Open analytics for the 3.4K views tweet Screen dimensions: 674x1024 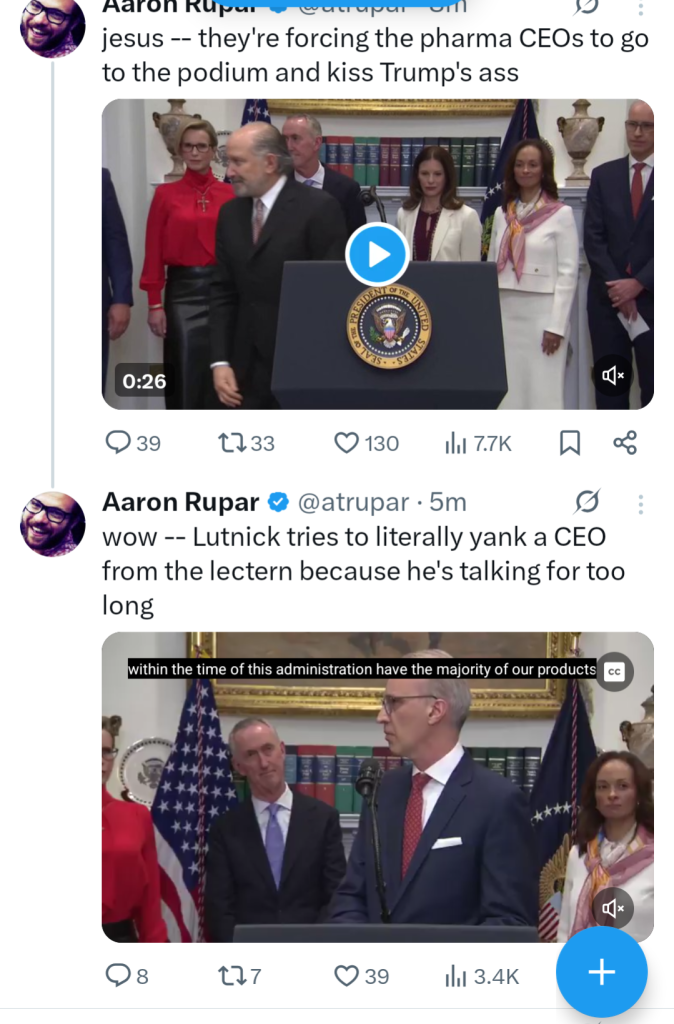click(x=456, y=975)
